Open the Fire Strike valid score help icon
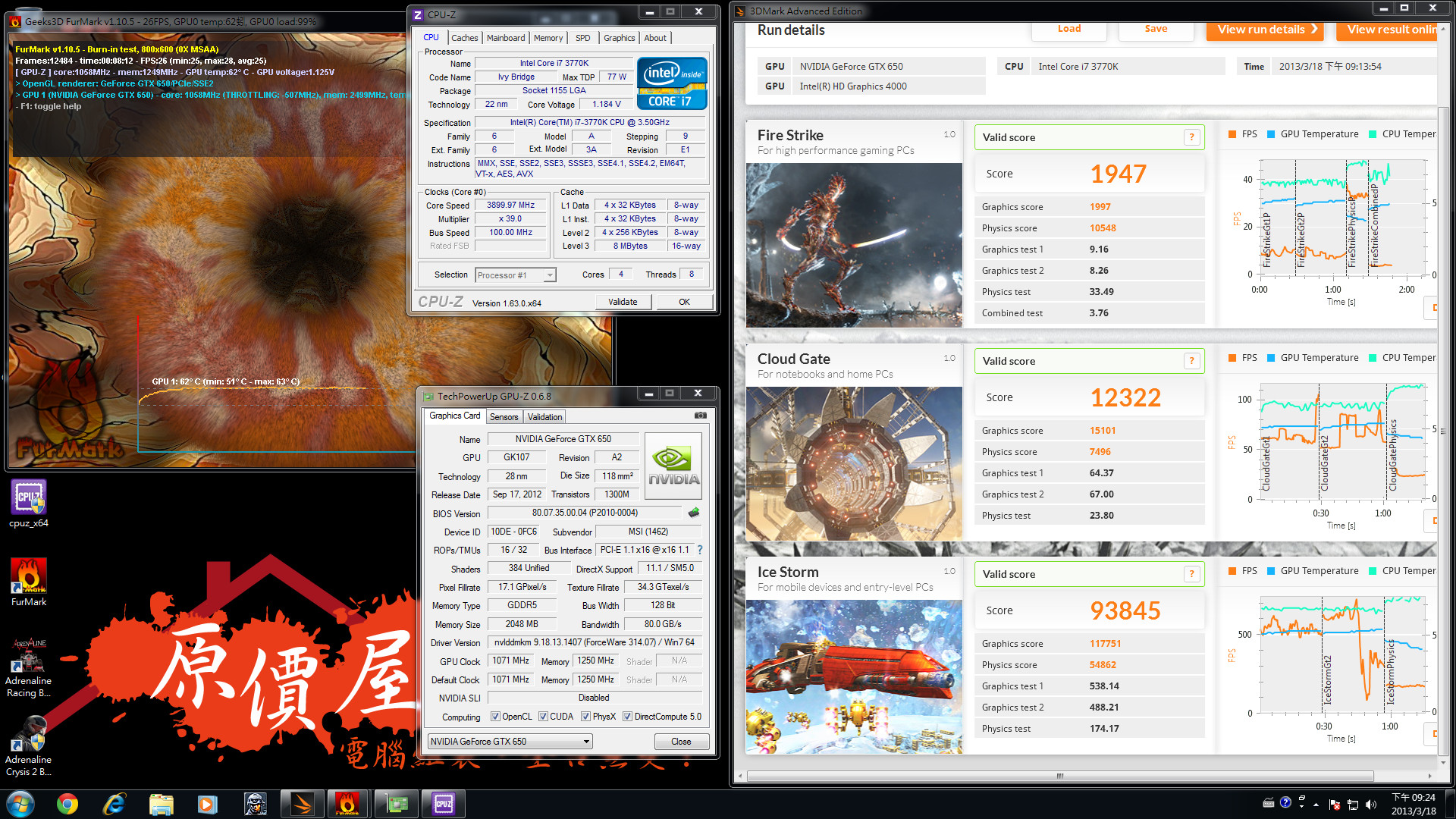Screen dimensions: 1456x819 click(1191, 137)
